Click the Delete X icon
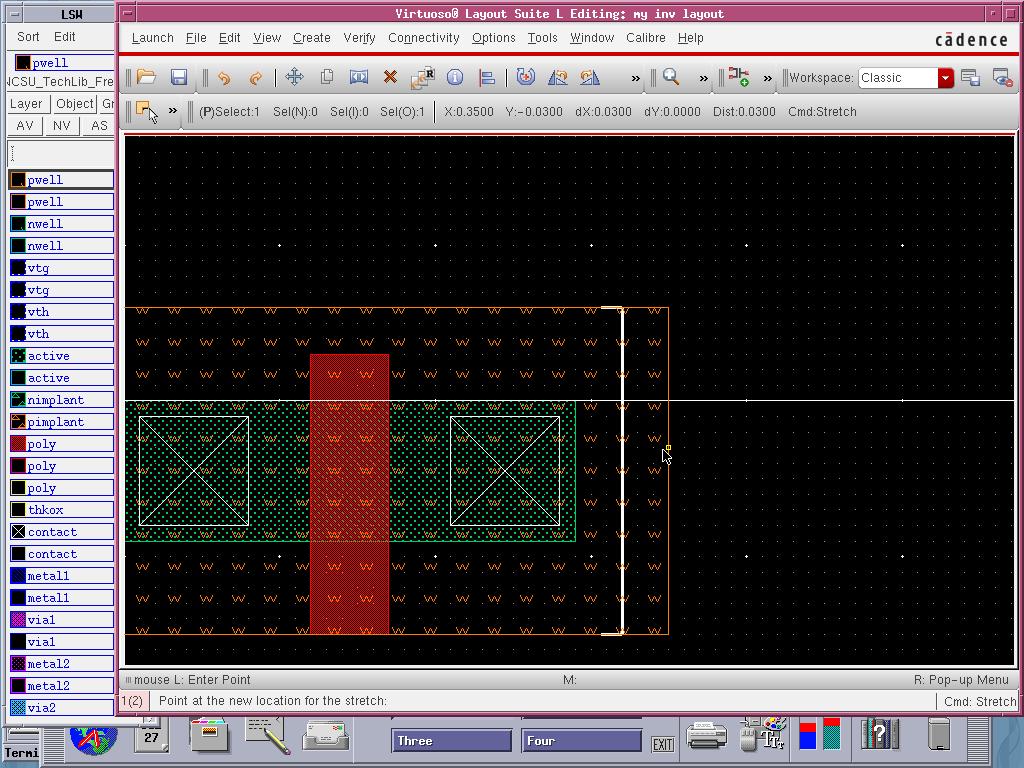 pyautogui.click(x=390, y=77)
